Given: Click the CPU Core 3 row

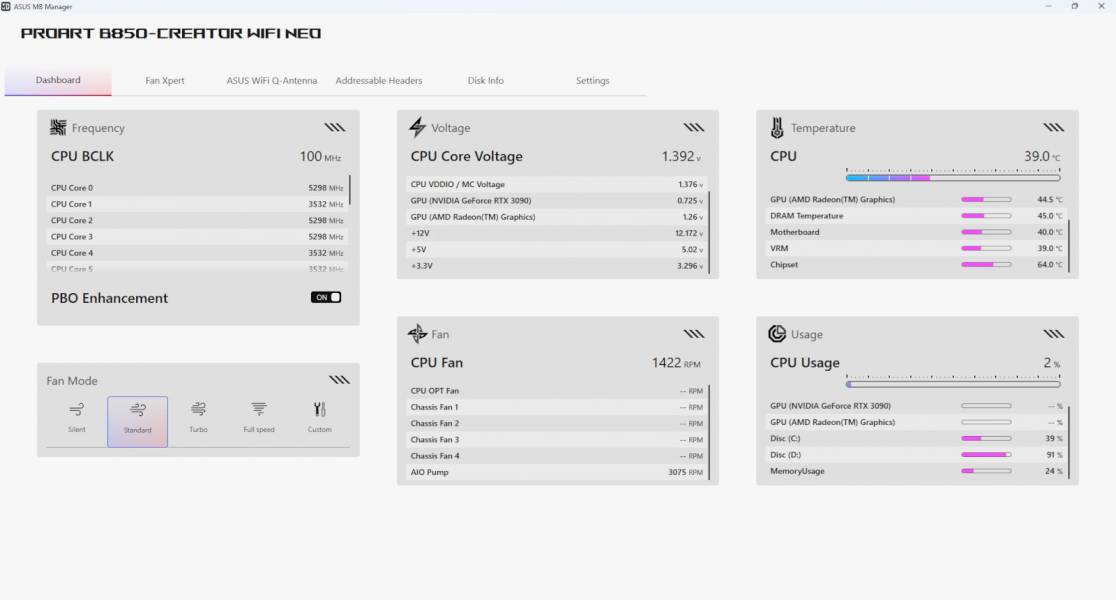Looking at the screenshot, I should point(198,237).
